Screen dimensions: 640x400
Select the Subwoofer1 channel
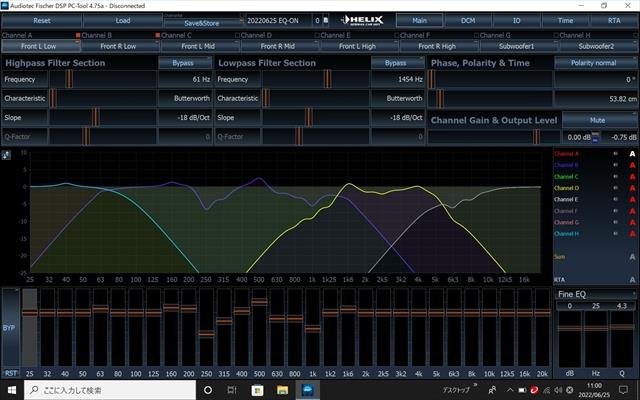tap(517, 46)
